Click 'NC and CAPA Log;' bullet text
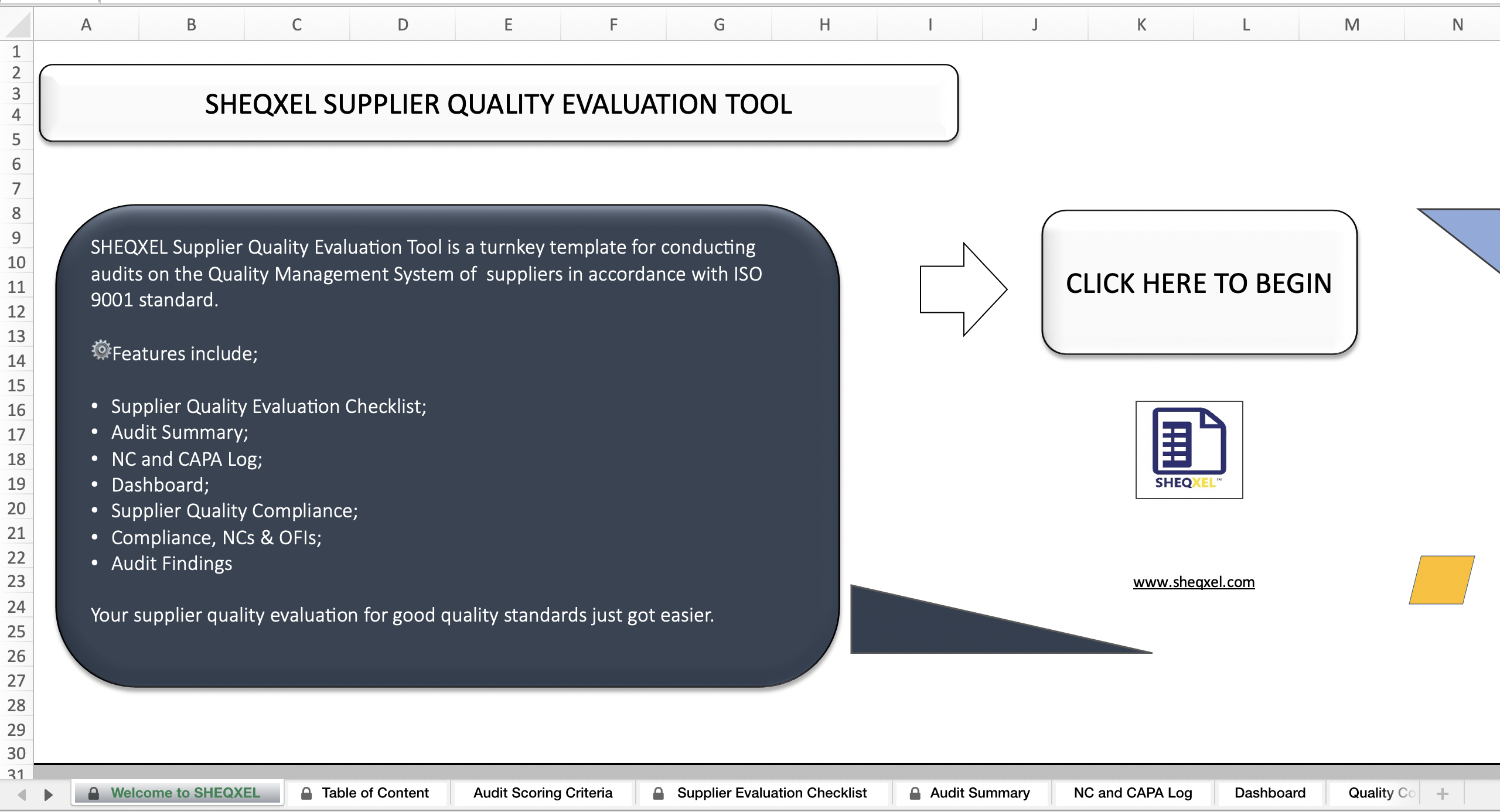1500x812 pixels. tap(187, 459)
